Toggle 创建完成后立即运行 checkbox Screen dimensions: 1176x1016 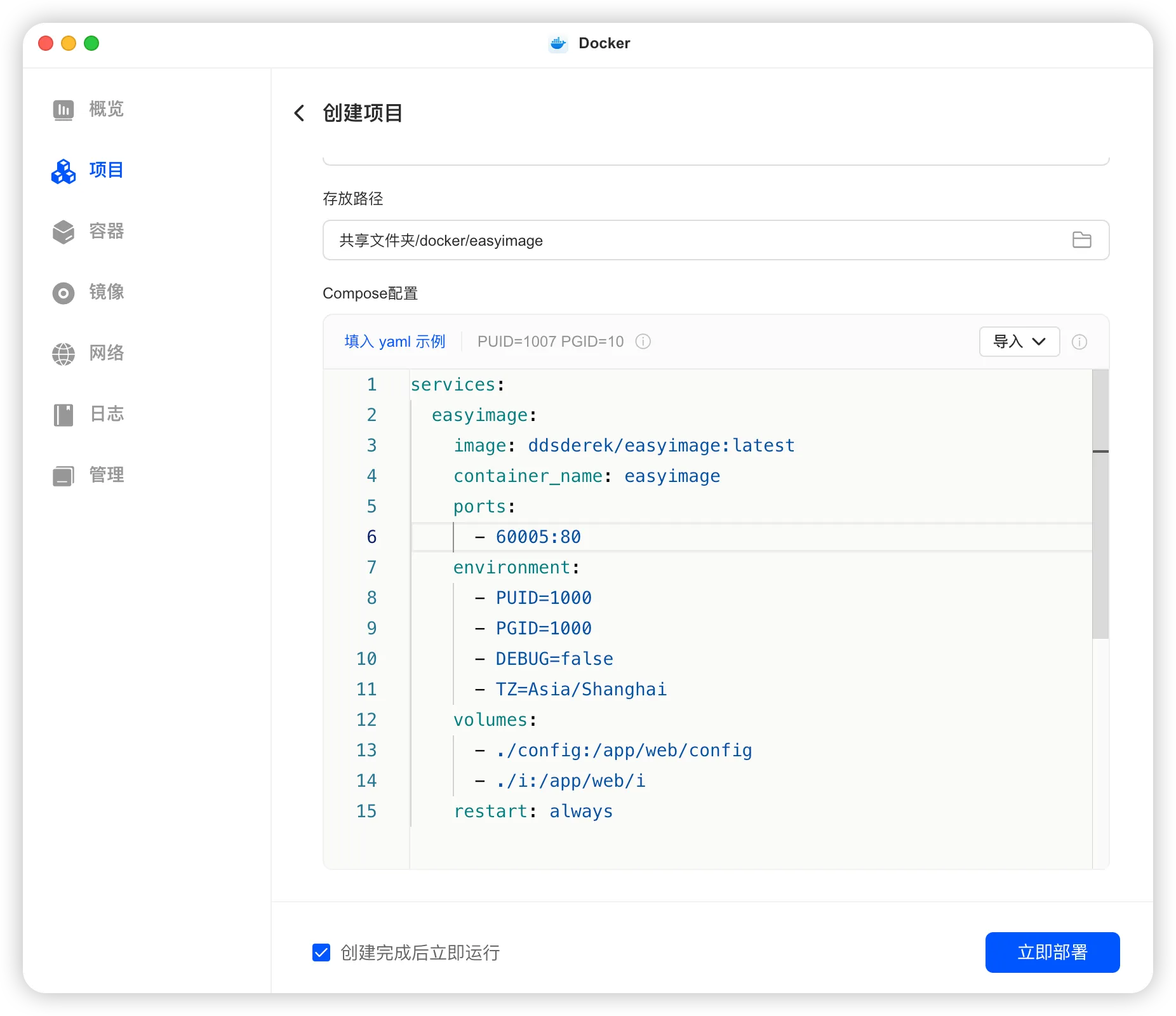tap(321, 952)
